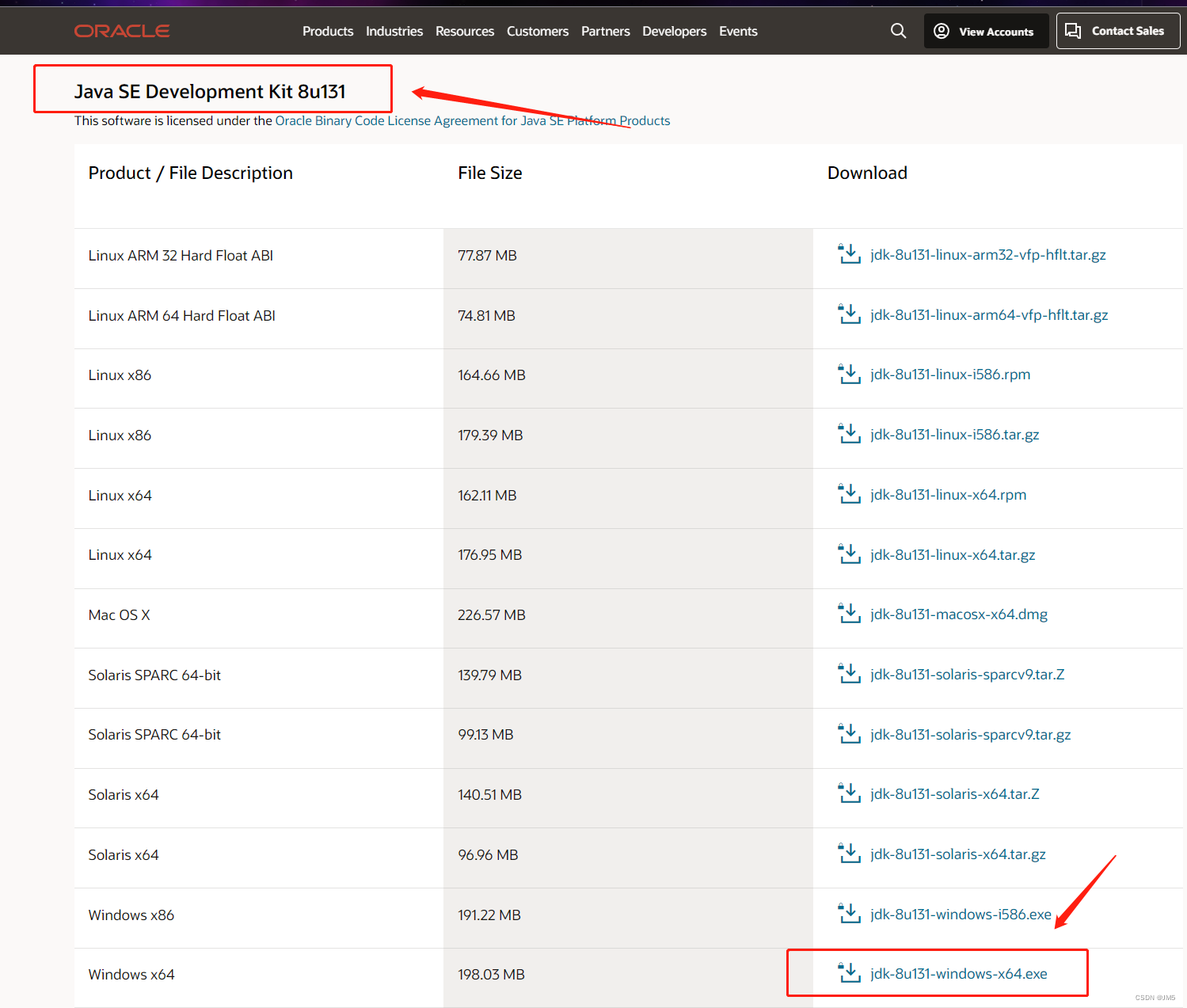The width and height of the screenshot is (1187, 1008).
Task: Click the 198.03 MB file size
Action: point(491,975)
